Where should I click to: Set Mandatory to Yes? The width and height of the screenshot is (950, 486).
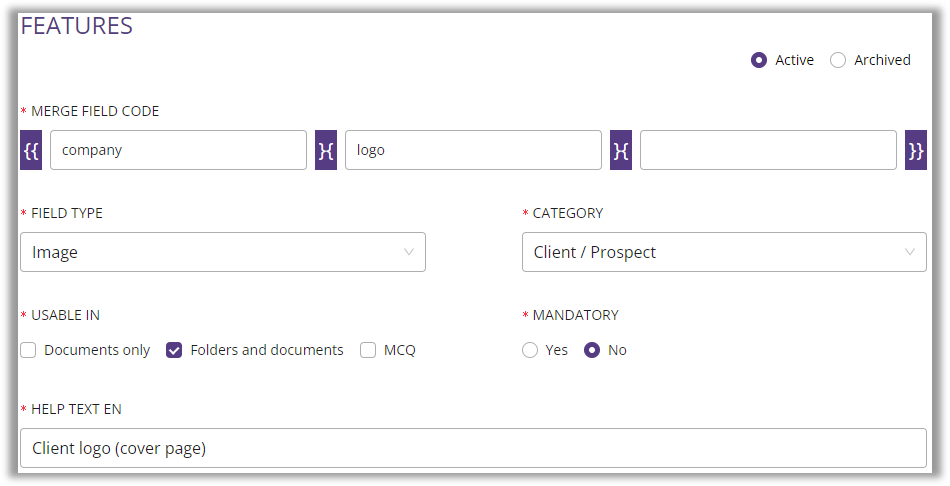tap(530, 350)
